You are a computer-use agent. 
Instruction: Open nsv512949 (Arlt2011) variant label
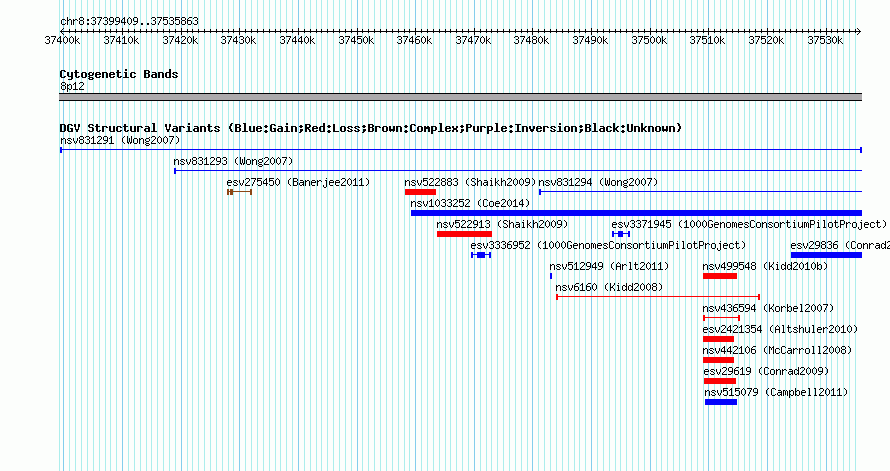(609, 266)
